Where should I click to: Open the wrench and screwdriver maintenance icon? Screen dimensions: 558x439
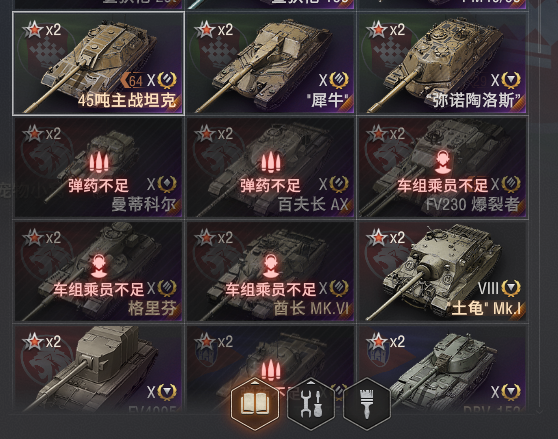coord(311,404)
